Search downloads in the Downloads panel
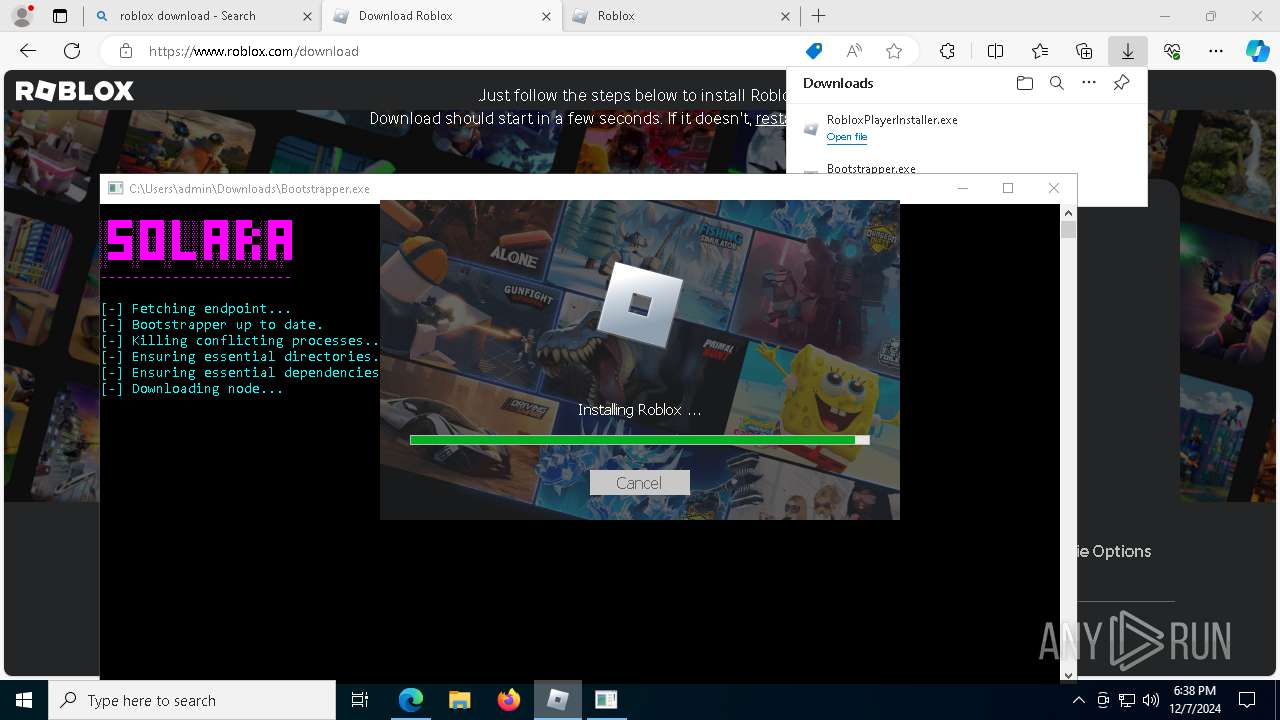The height and width of the screenshot is (720, 1280). click(1056, 83)
